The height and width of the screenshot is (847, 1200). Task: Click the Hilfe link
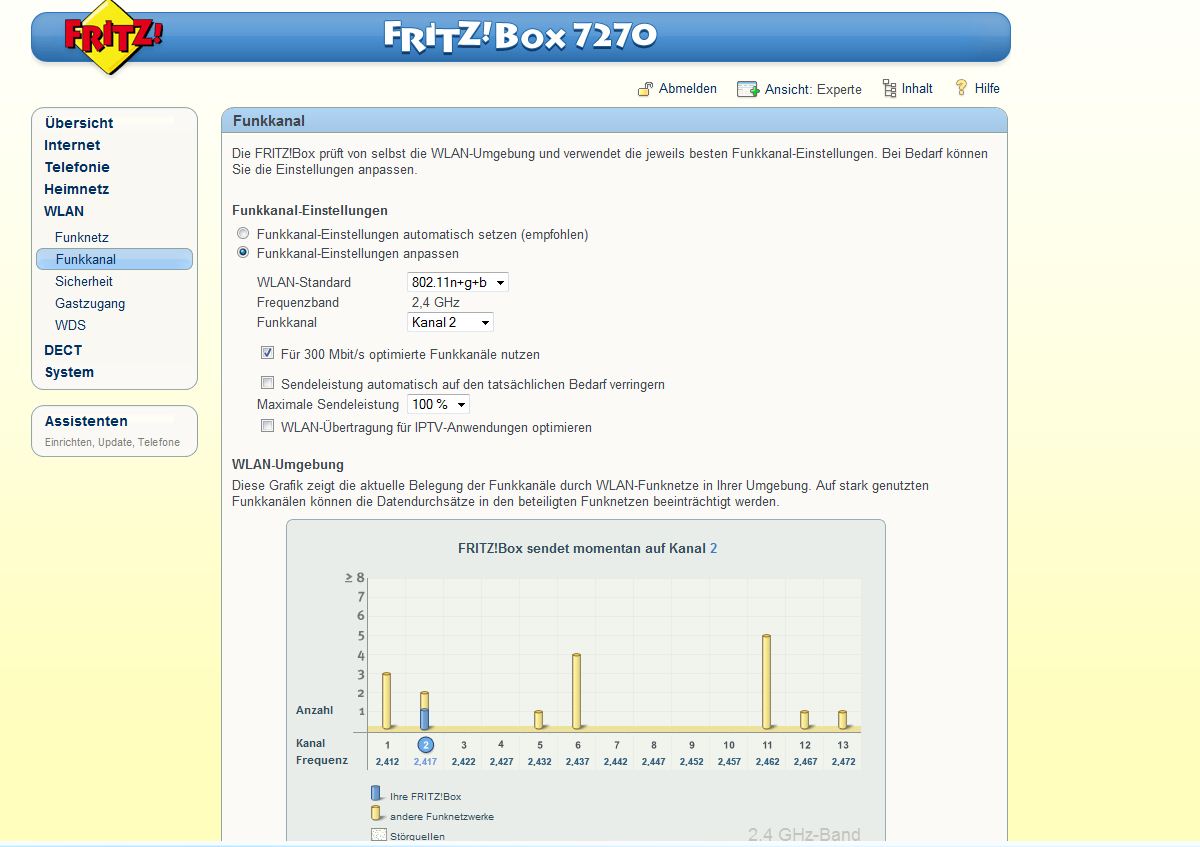coord(987,89)
